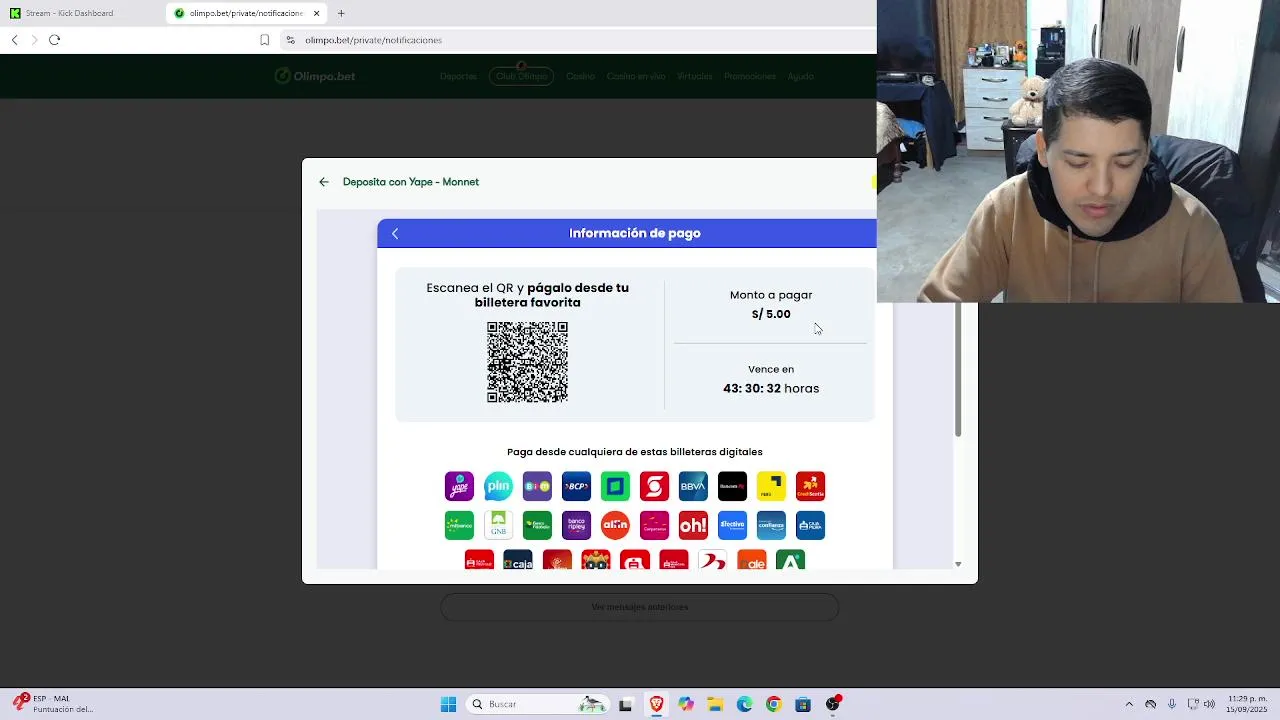
Task: Click the modal vertical scrollbar
Action: (x=957, y=370)
